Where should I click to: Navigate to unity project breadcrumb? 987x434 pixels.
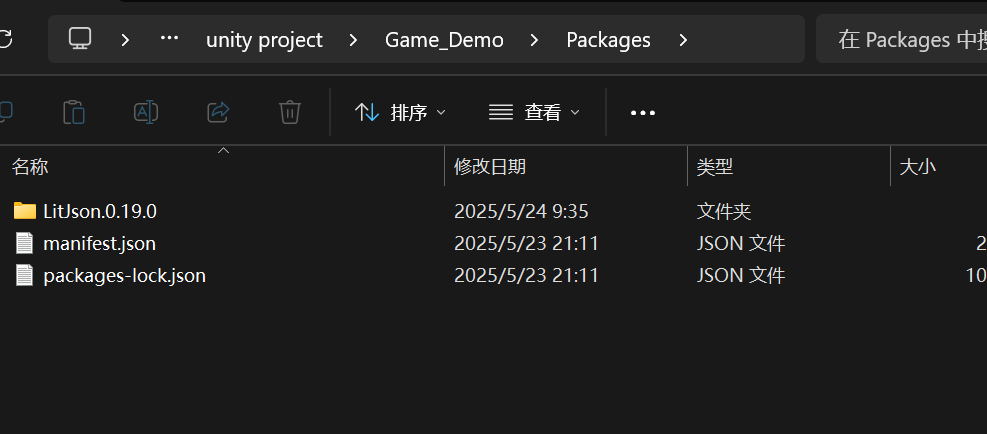[x=264, y=40]
